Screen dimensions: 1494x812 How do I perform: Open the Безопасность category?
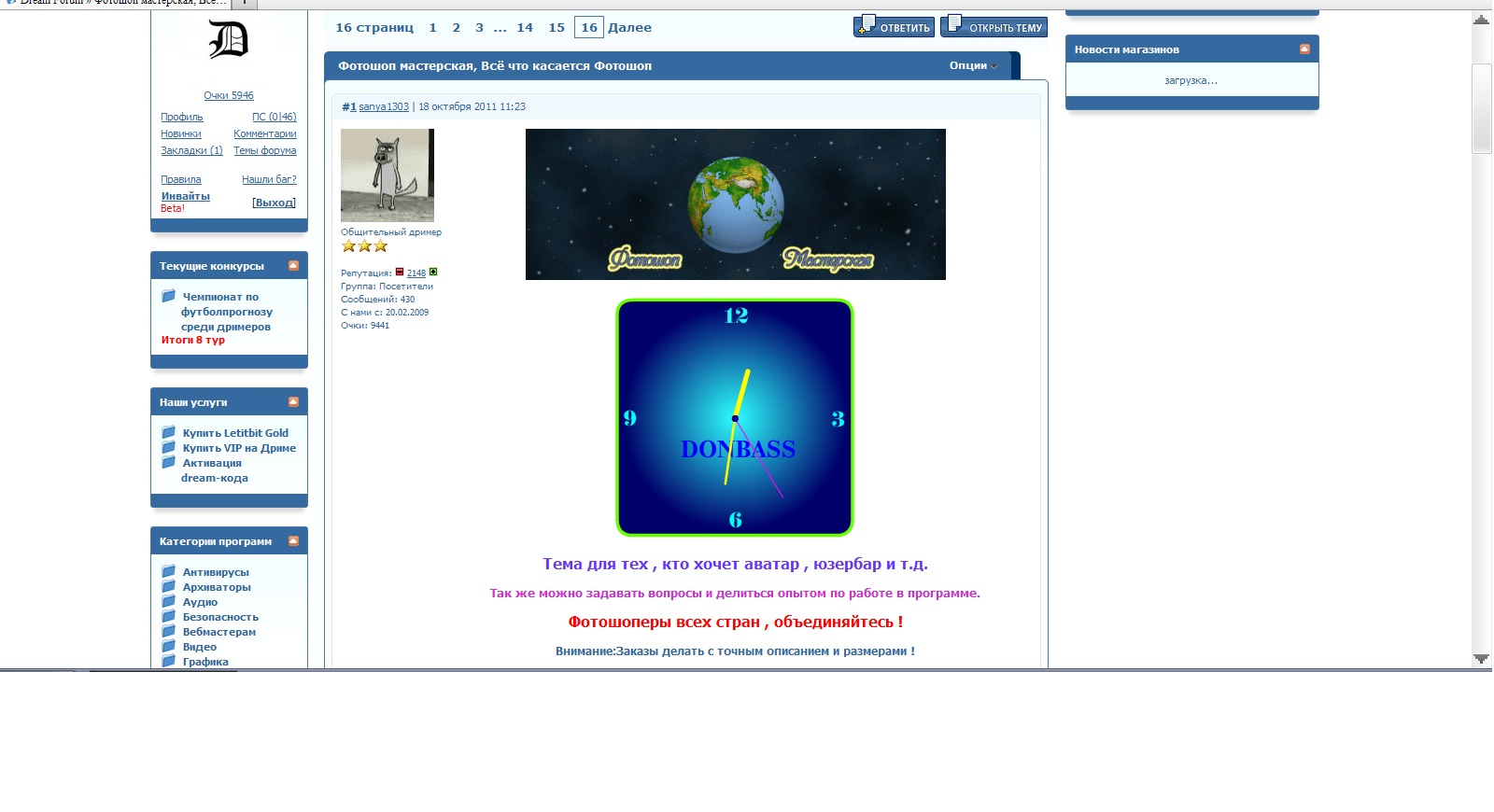click(220, 617)
